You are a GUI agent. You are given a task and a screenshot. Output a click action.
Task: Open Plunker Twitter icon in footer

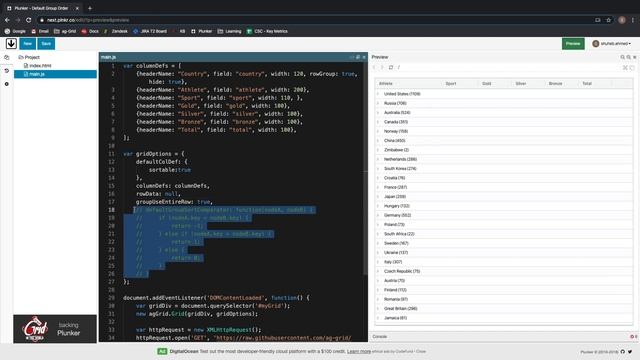[630, 351]
